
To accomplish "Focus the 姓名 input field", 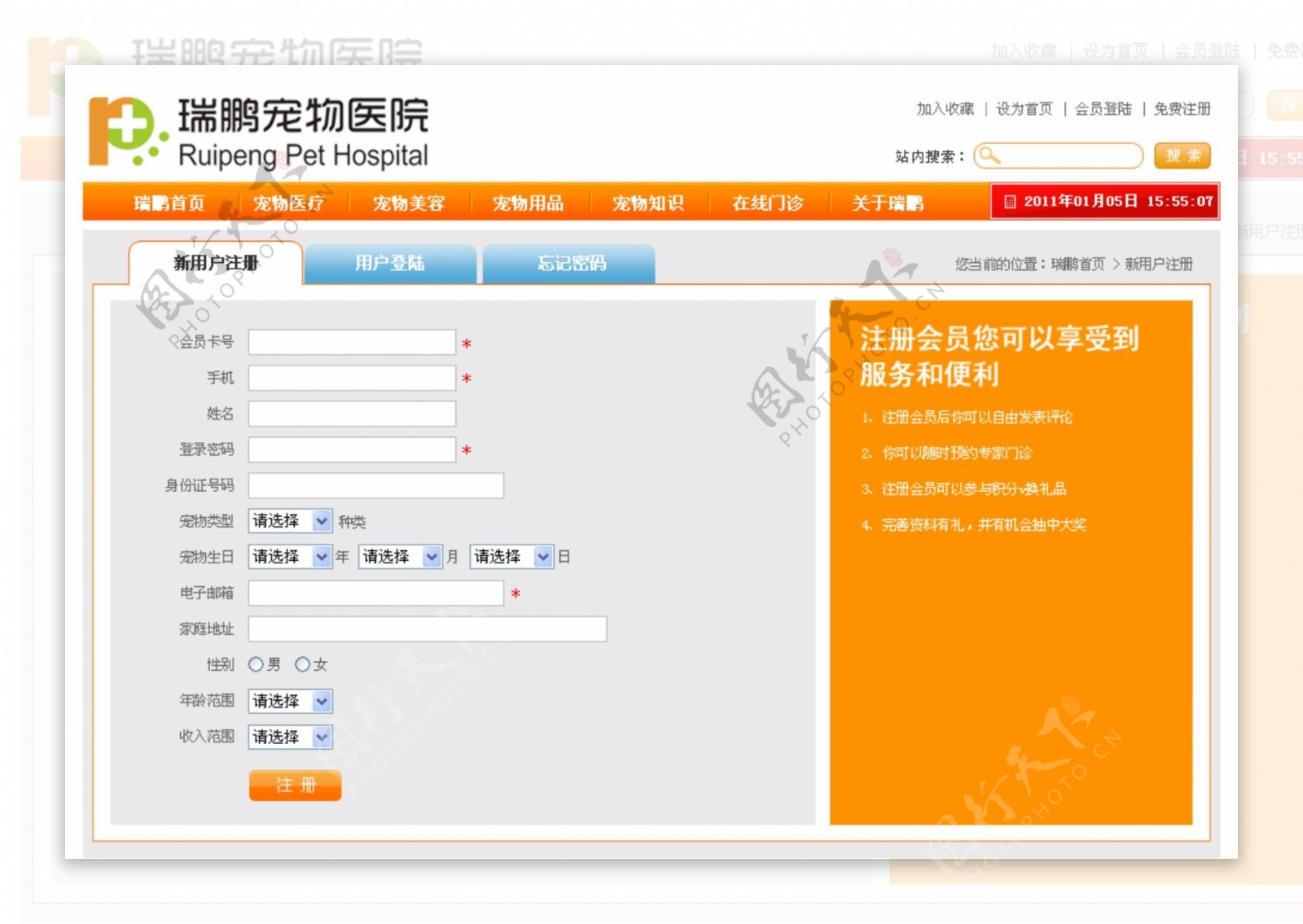I will [352, 414].
